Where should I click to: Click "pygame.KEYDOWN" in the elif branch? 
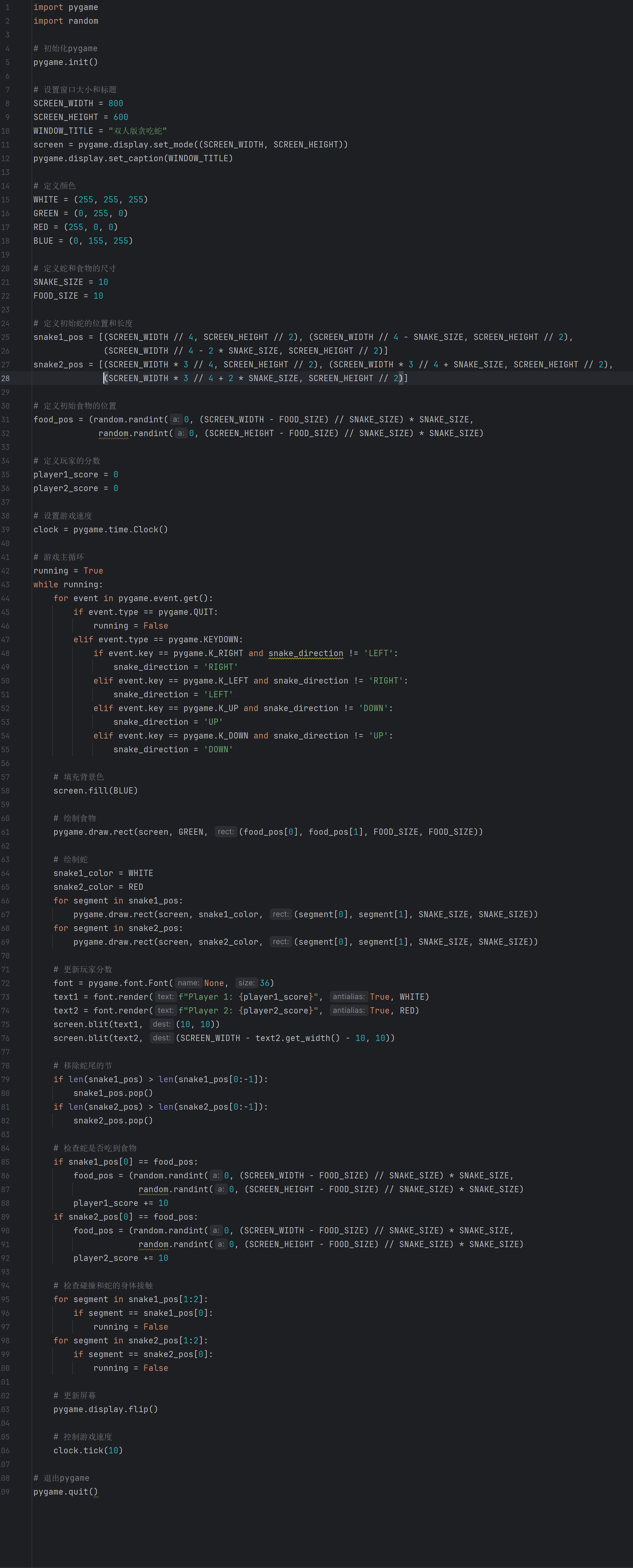pyautogui.click(x=203, y=640)
